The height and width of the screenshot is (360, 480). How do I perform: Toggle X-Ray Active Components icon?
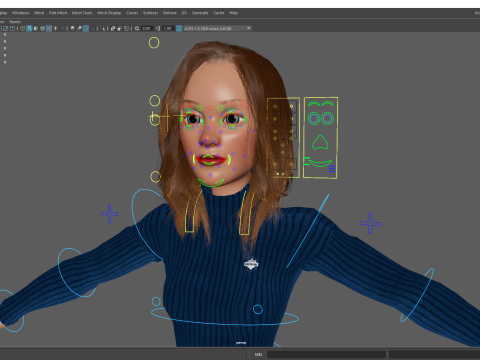click(120, 28)
